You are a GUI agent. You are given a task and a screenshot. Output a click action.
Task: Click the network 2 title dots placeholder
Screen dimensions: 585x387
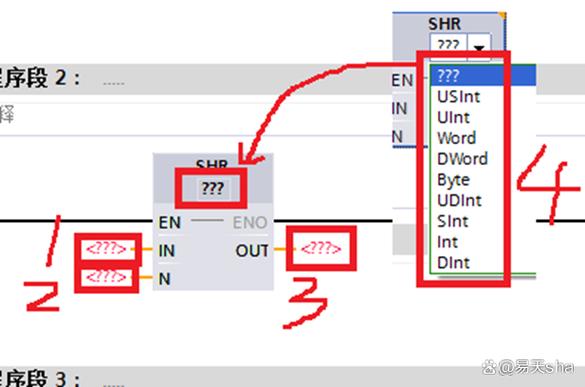[113, 84]
